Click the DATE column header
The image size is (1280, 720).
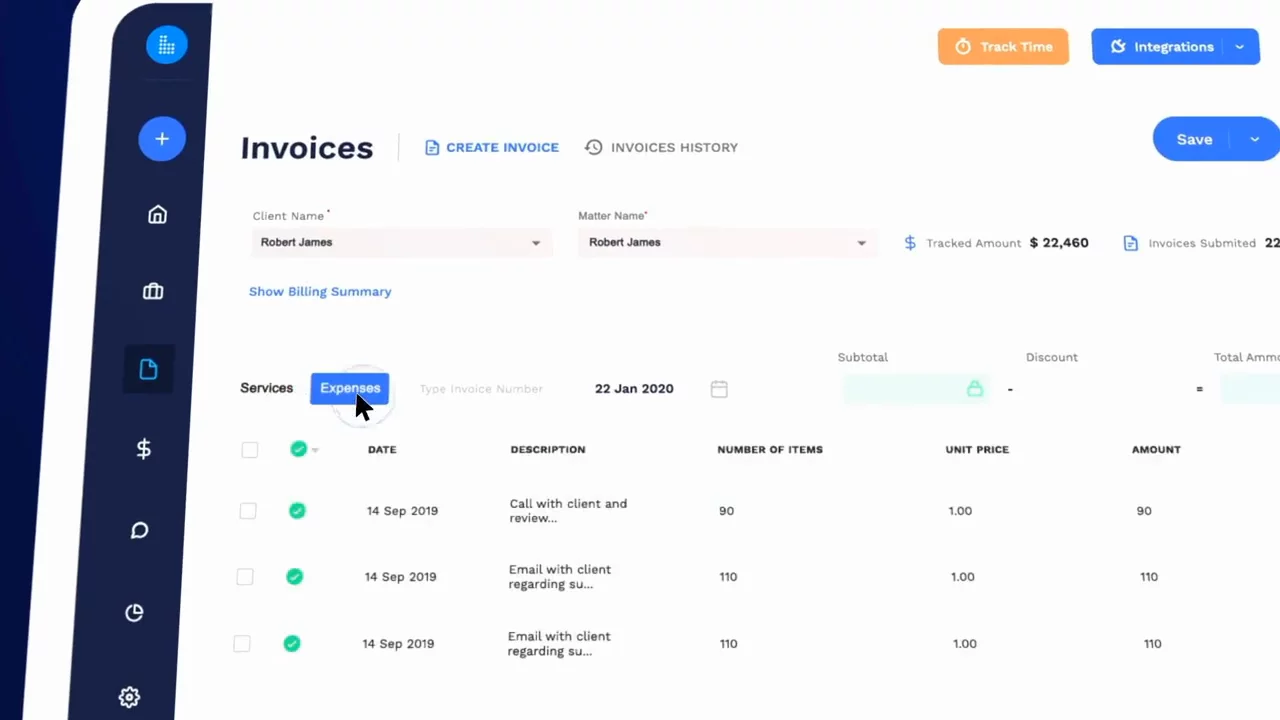[x=382, y=450]
